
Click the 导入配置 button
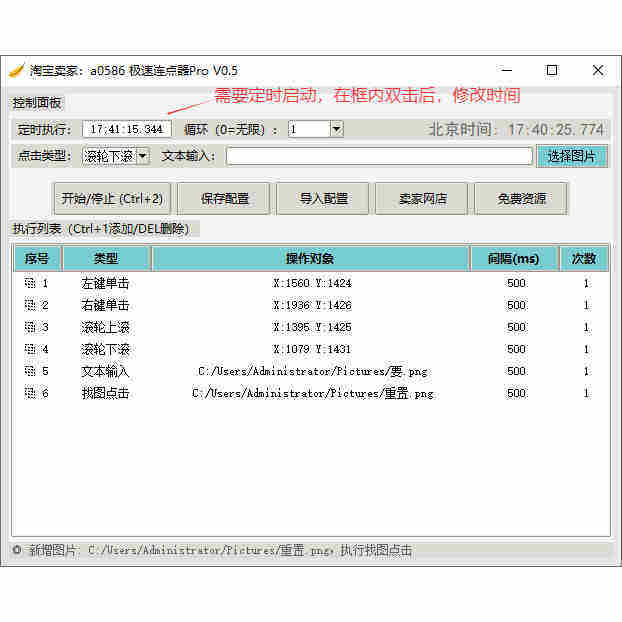323,198
